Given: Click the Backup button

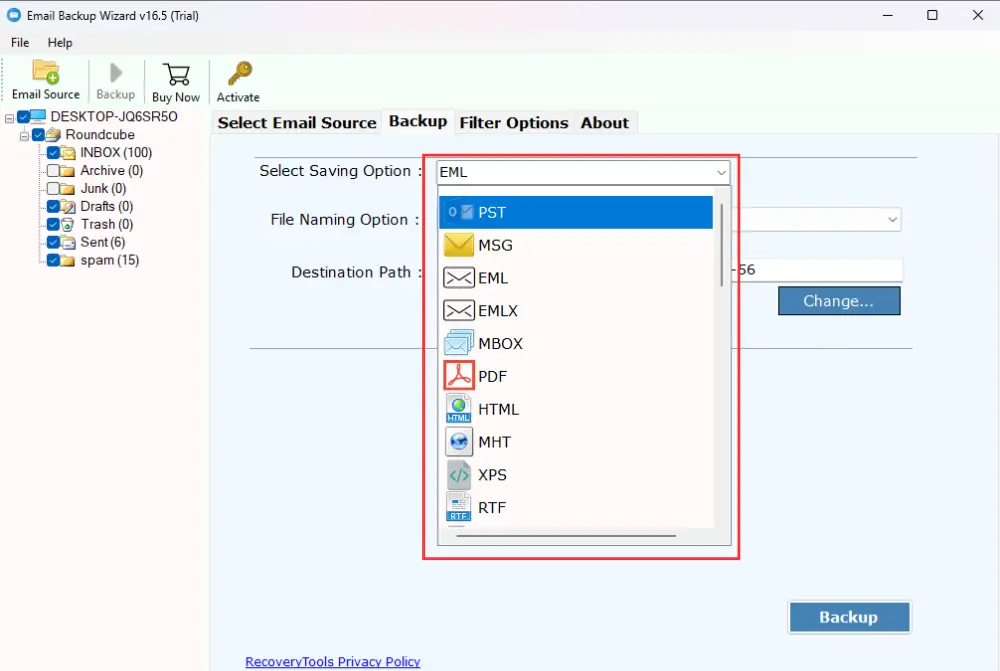Looking at the screenshot, I should tap(849, 617).
